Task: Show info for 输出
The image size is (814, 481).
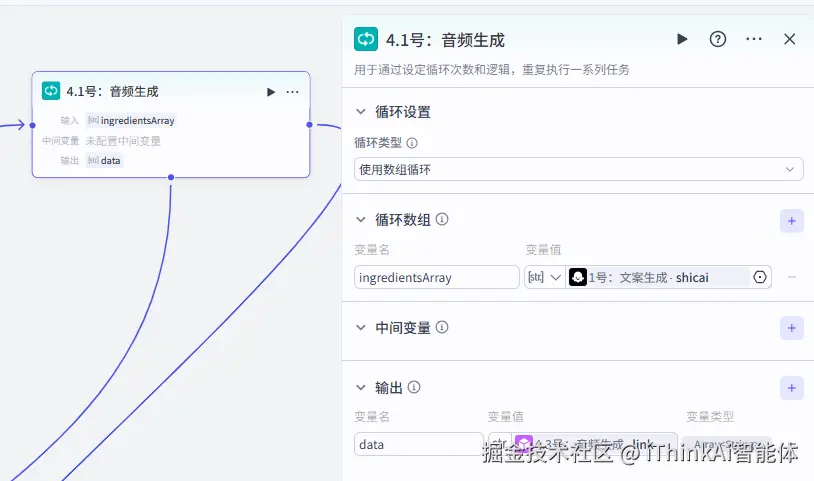Action: (x=414, y=387)
